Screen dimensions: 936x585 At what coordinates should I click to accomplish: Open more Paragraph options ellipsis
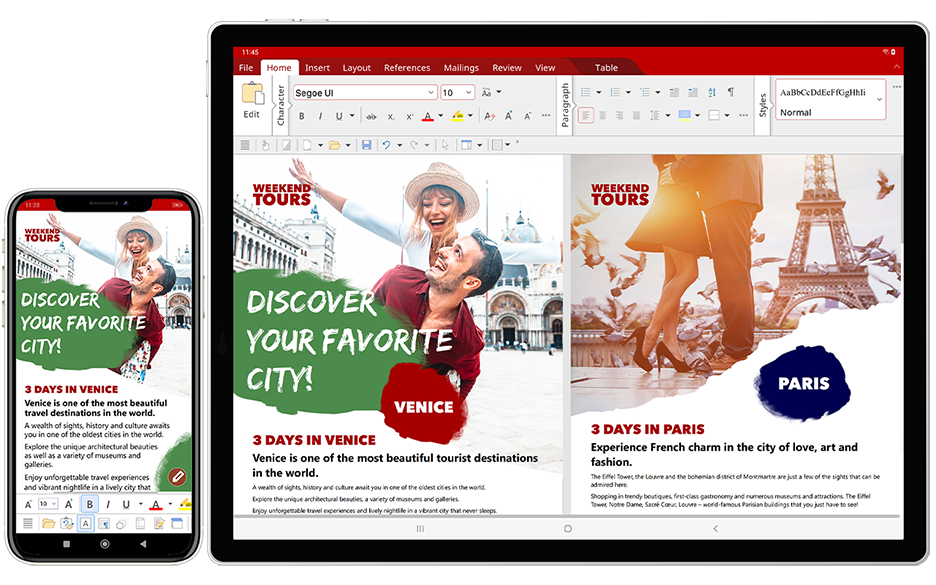click(x=743, y=115)
